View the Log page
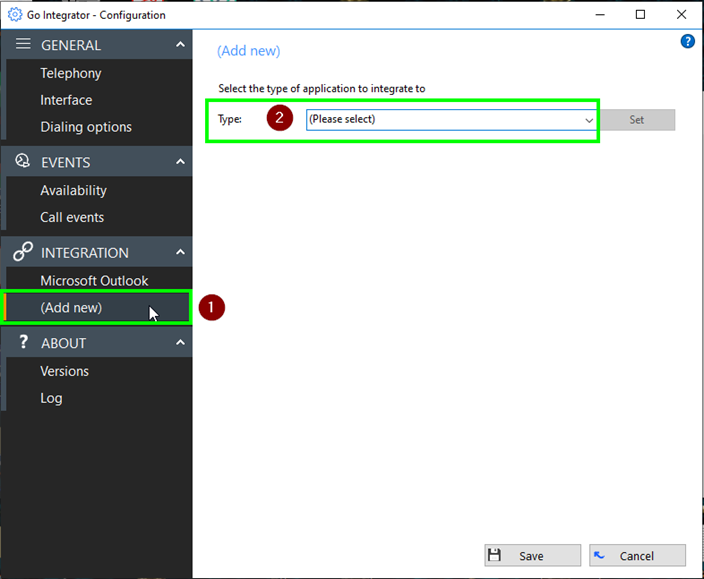 click(51, 398)
